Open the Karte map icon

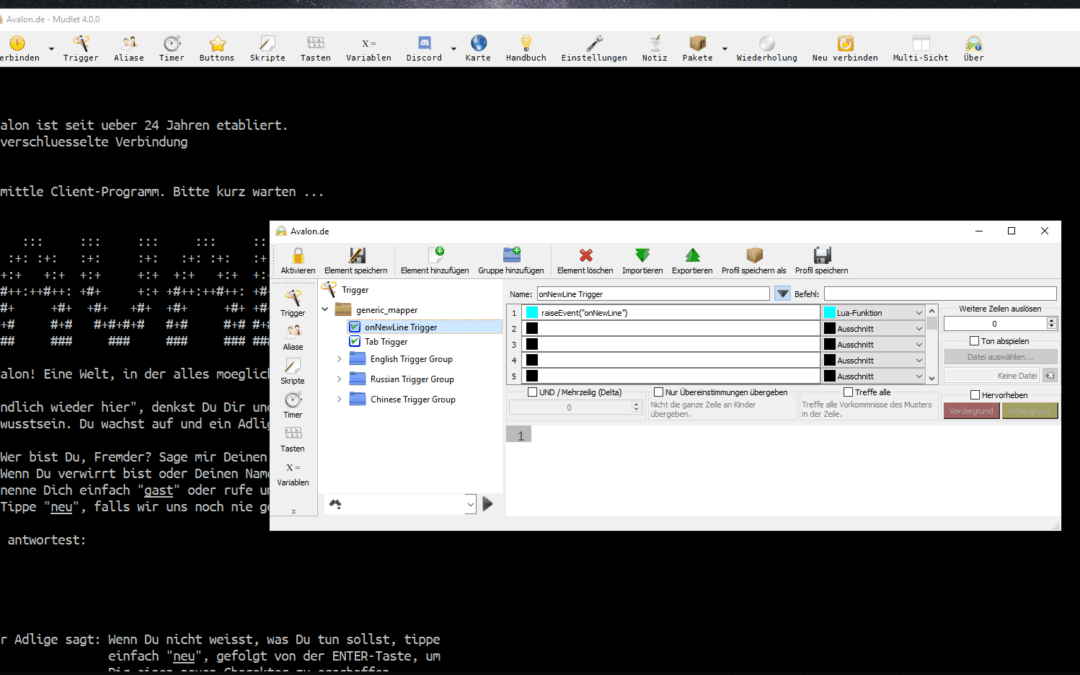[478, 49]
